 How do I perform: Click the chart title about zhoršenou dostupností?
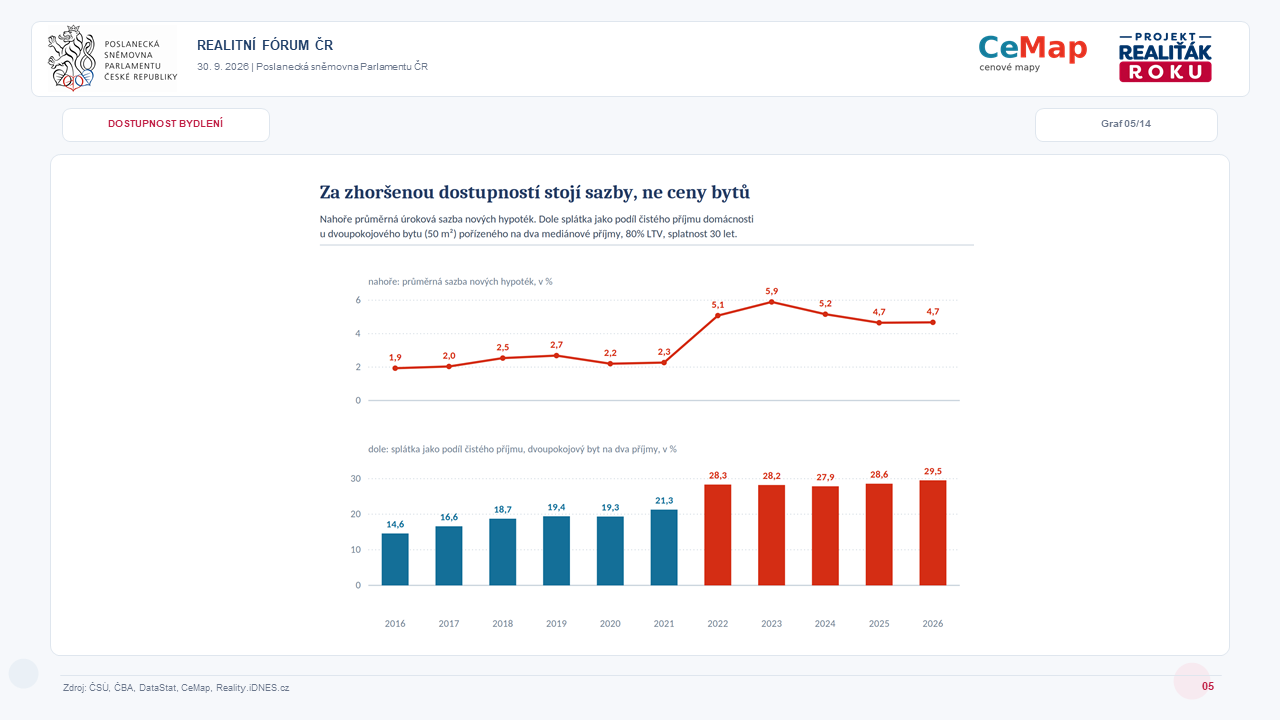point(534,192)
